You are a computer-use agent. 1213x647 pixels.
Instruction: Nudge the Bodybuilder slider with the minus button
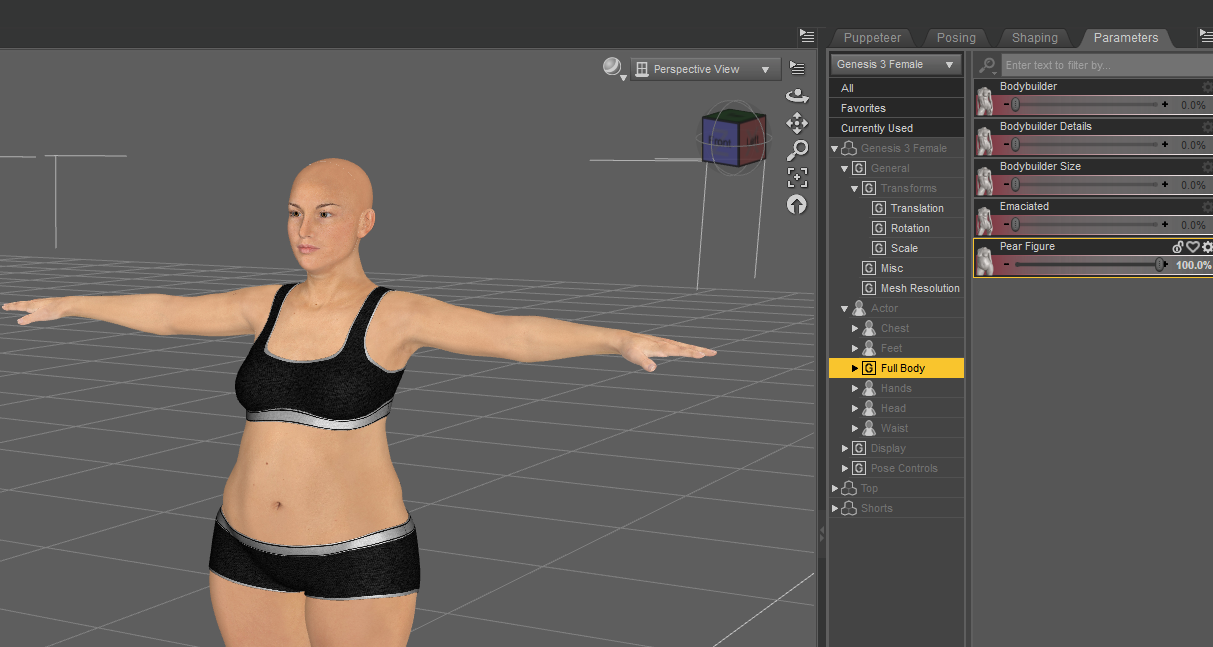pyautogui.click(x=1005, y=104)
